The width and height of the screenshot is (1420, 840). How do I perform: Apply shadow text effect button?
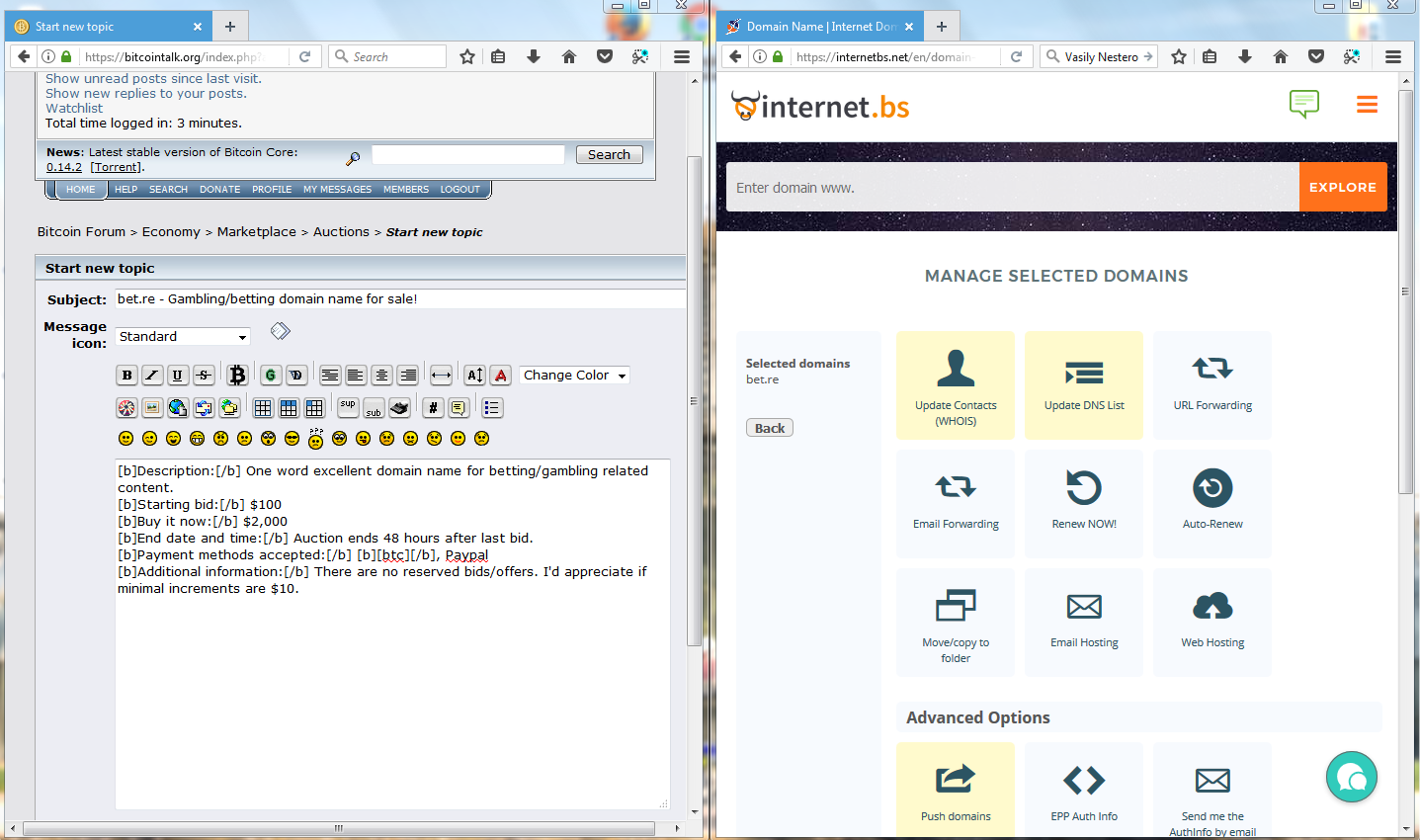[x=296, y=375]
